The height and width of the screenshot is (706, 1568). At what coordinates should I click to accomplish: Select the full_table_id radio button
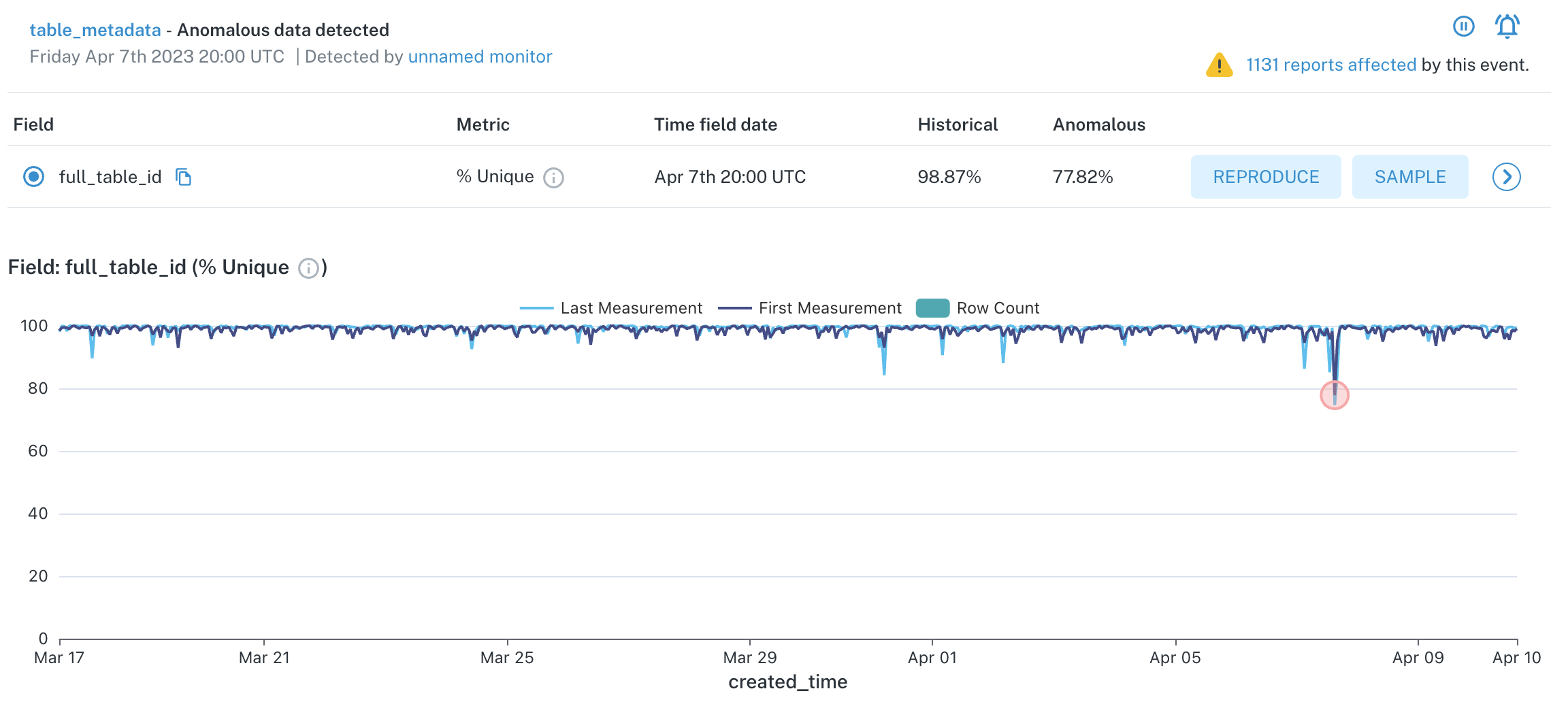click(x=34, y=177)
